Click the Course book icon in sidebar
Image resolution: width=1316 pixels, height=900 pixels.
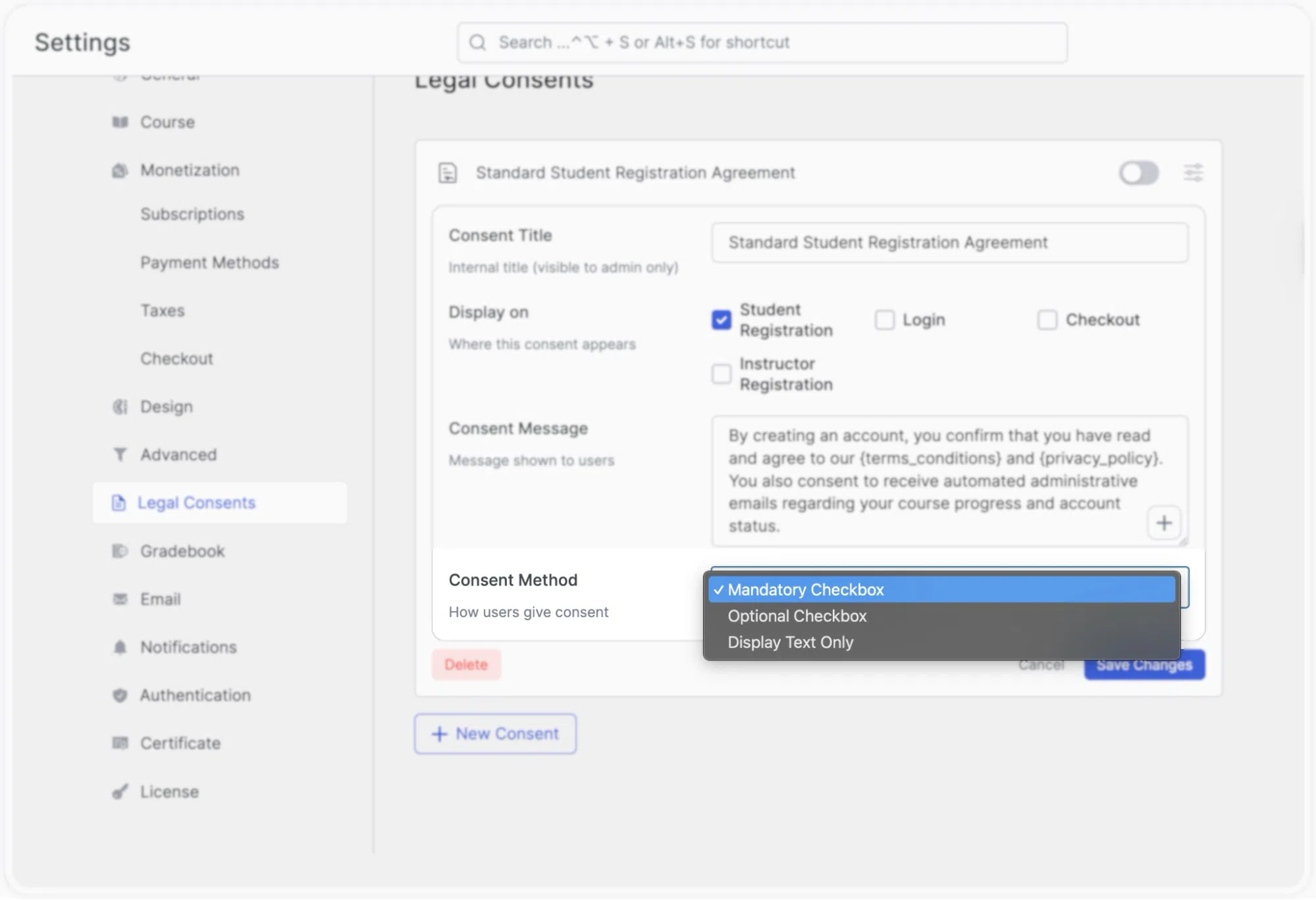click(120, 122)
